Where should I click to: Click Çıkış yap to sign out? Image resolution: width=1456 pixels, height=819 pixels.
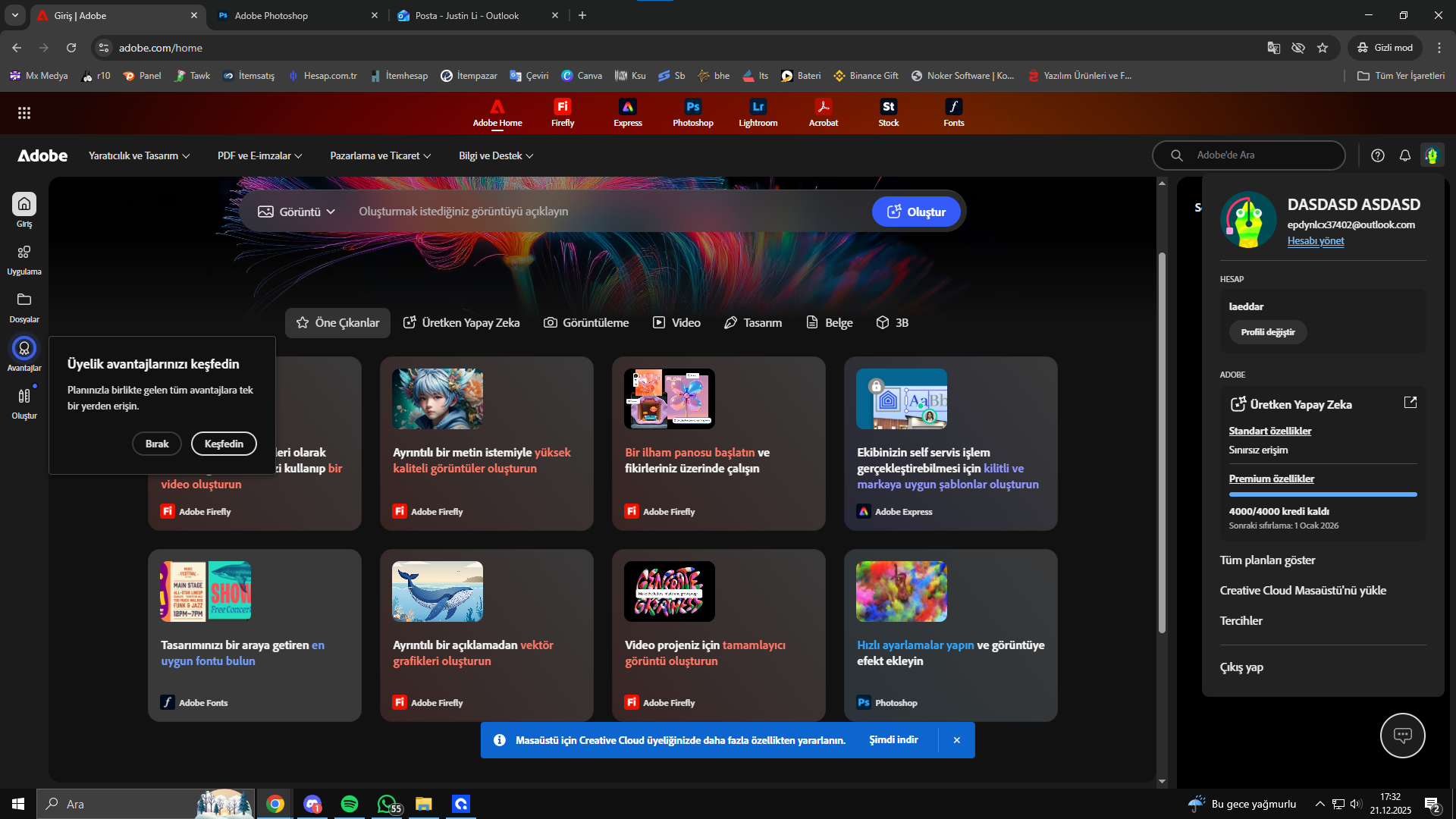(x=1241, y=667)
